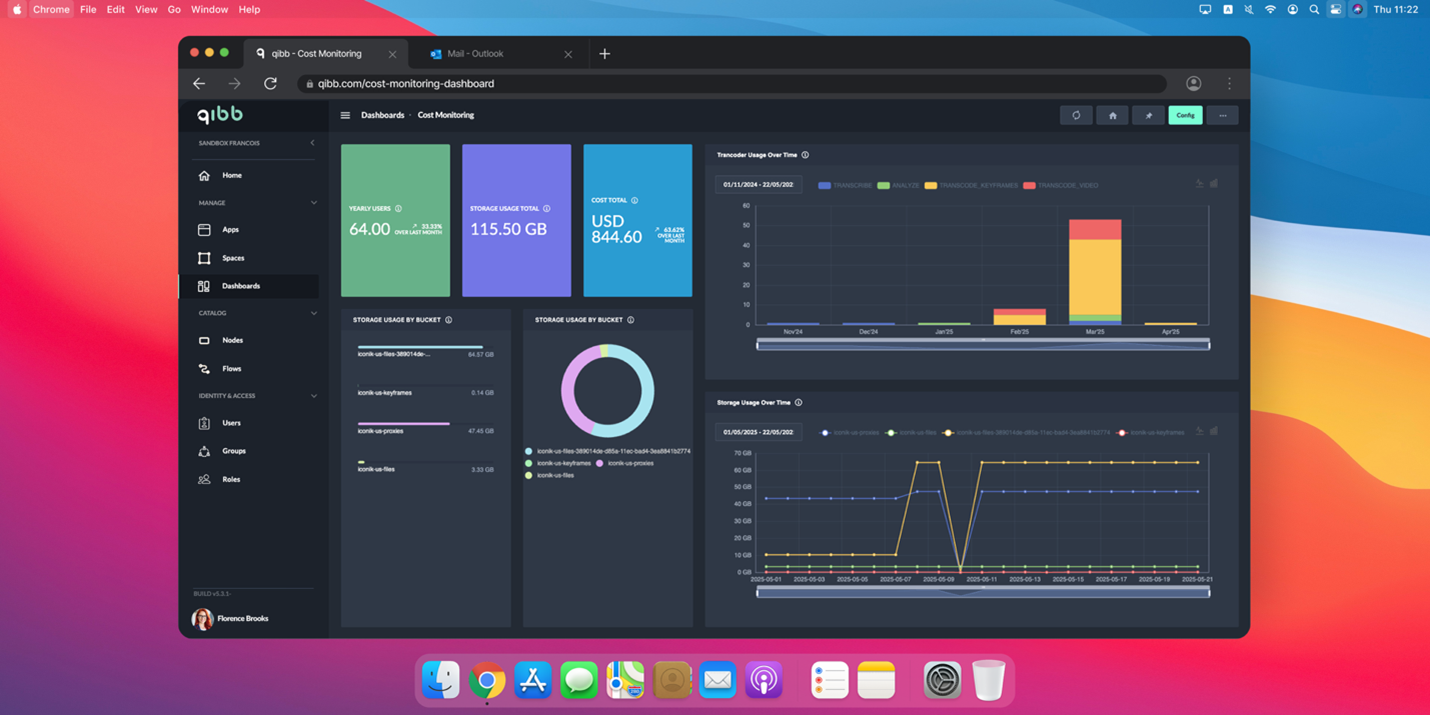
Task: Switch Trancoder chart to line view icon
Action: (x=1199, y=184)
